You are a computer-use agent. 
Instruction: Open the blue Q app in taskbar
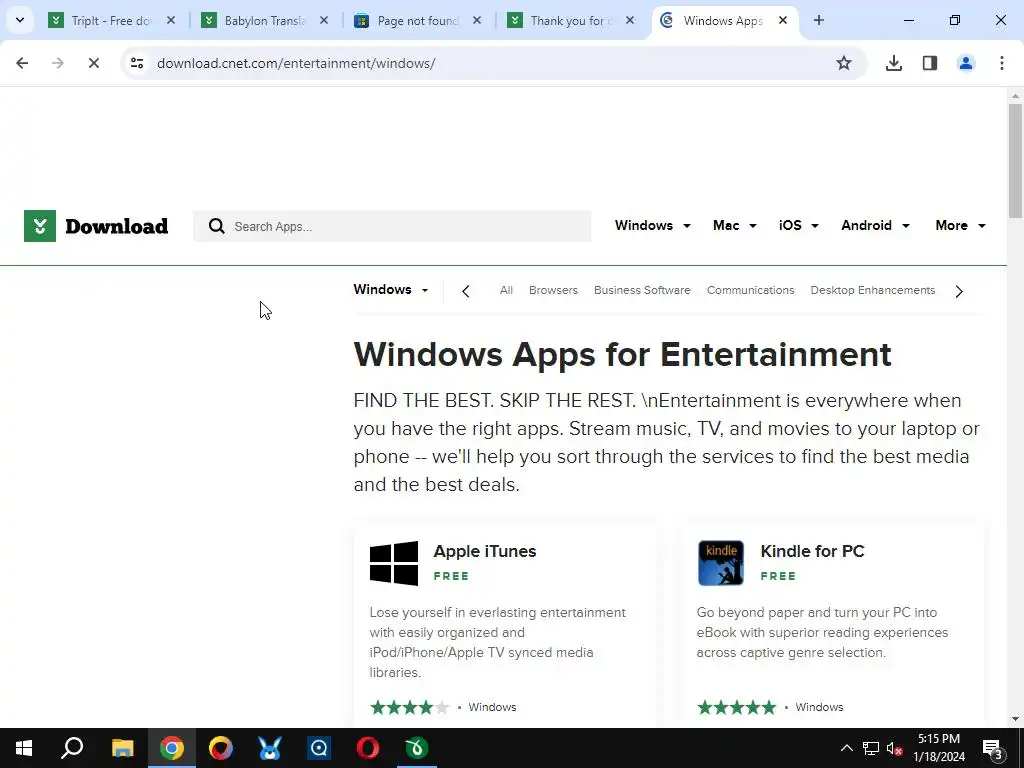click(x=319, y=748)
